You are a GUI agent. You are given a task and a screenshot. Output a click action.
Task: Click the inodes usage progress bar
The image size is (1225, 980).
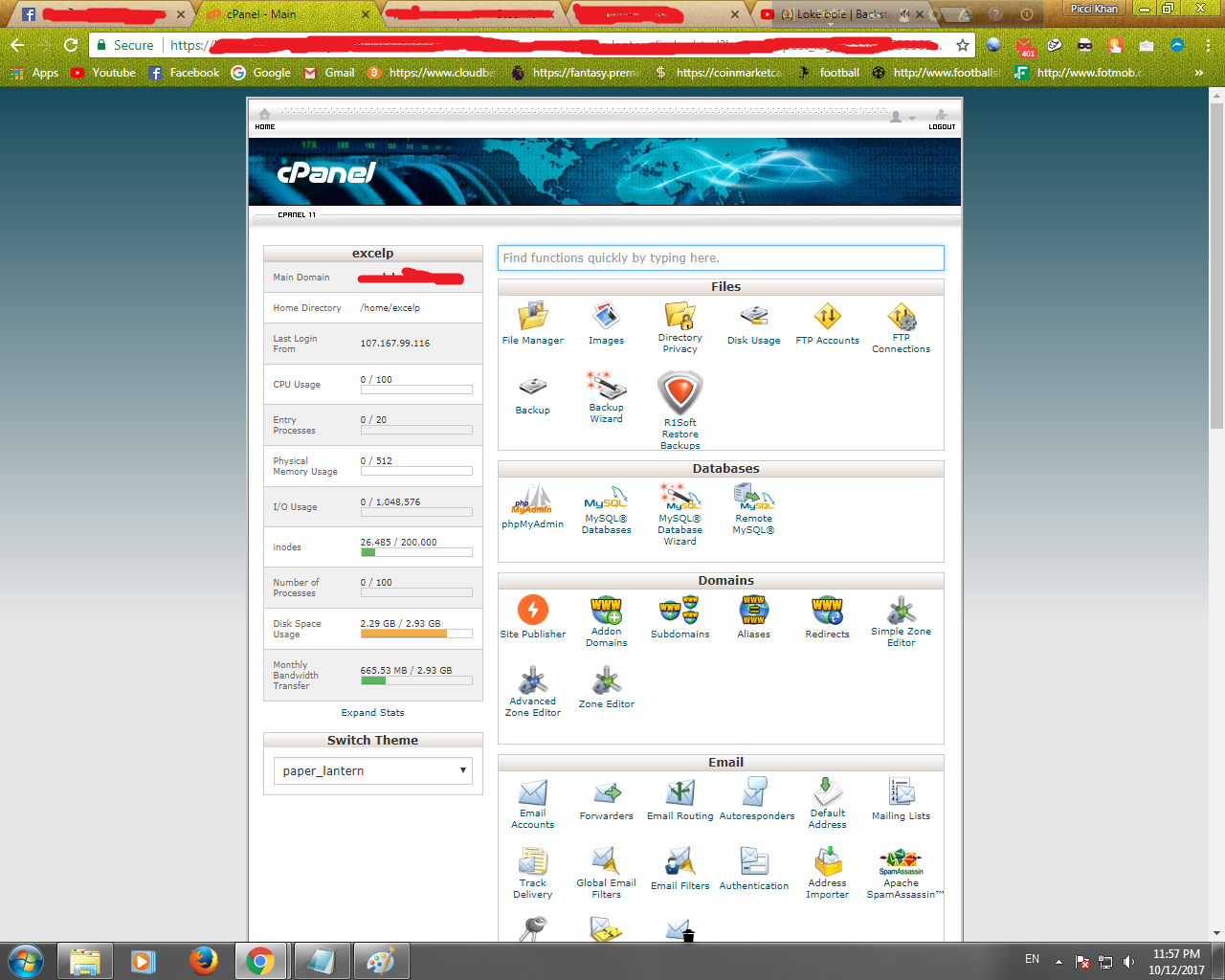(416, 552)
